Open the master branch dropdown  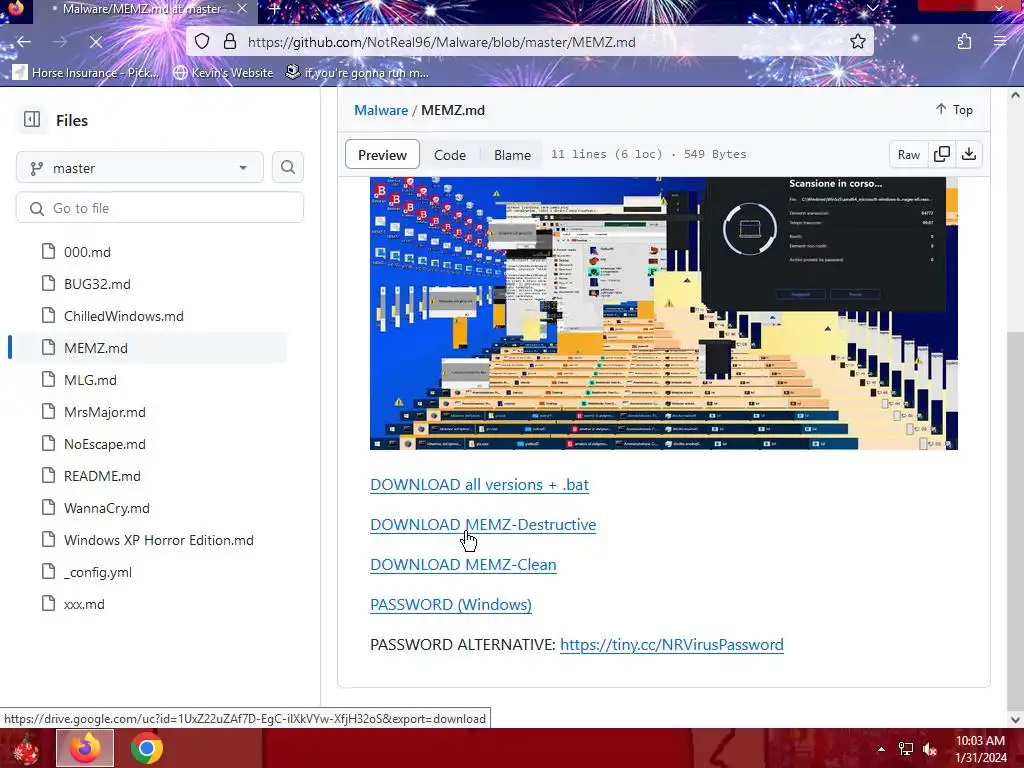(140, 168)
